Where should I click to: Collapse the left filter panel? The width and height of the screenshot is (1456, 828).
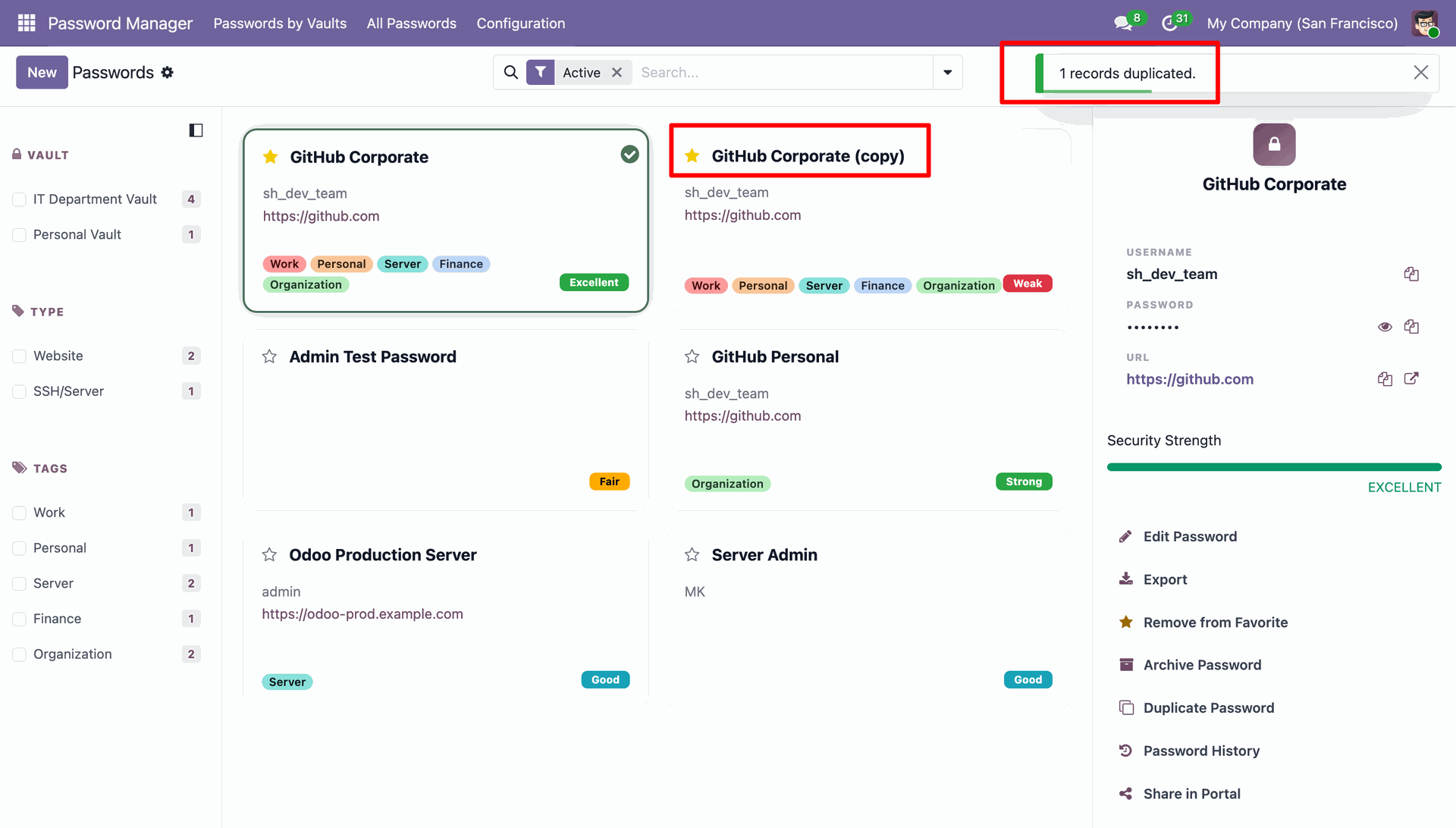point(196,130)
